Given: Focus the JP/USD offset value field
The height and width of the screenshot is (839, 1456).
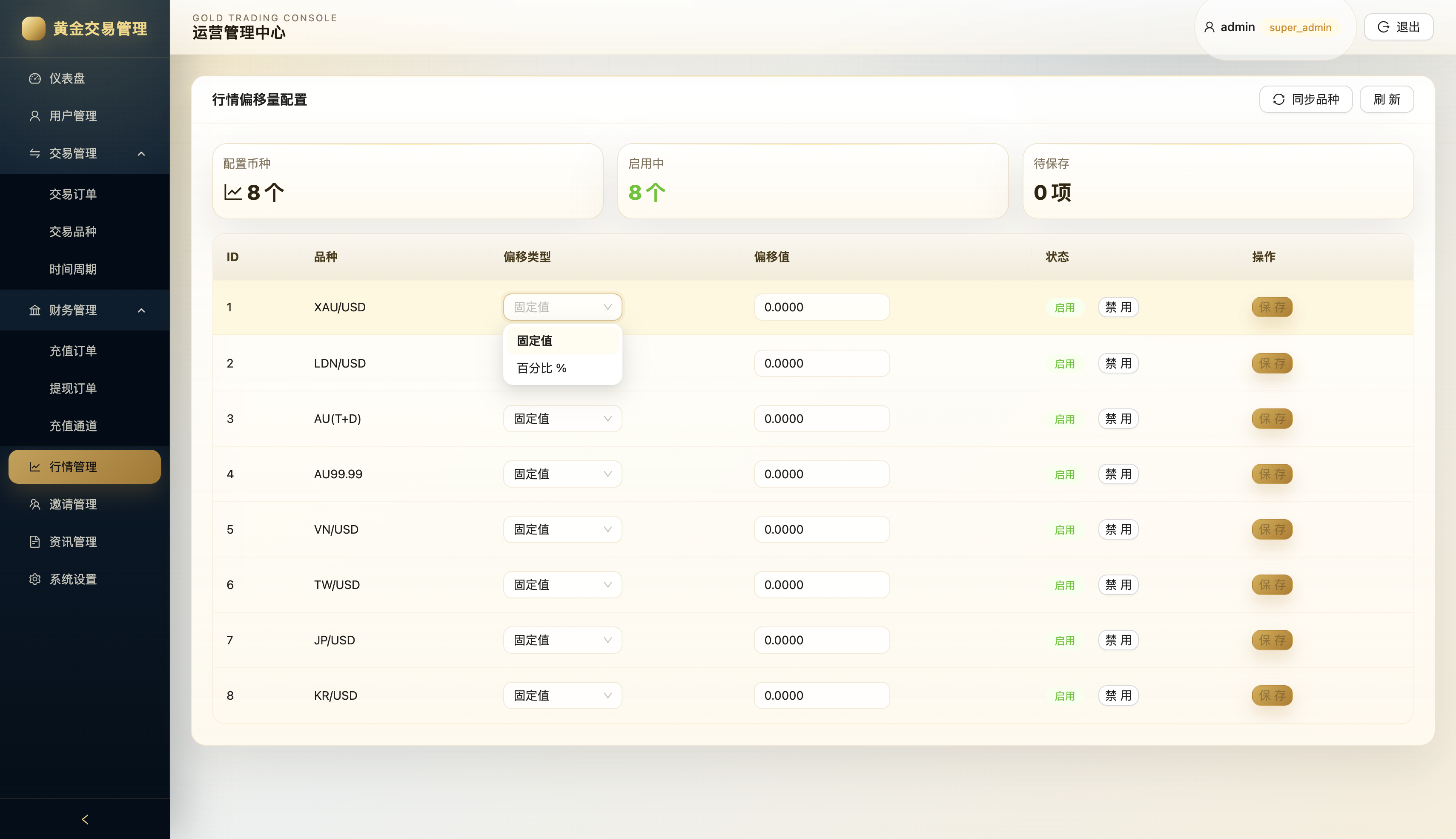Looking at the screenshot, I should [822, 640].
